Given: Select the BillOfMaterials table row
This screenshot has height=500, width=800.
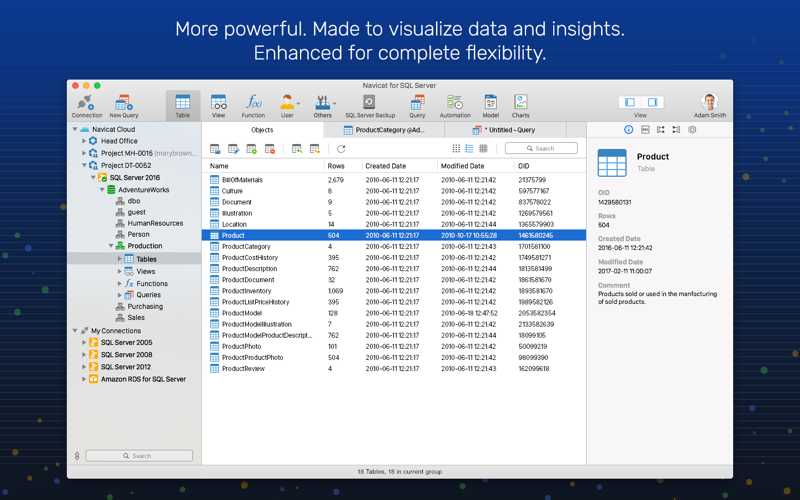Looking at the screenshot, I should coord(393,180).
